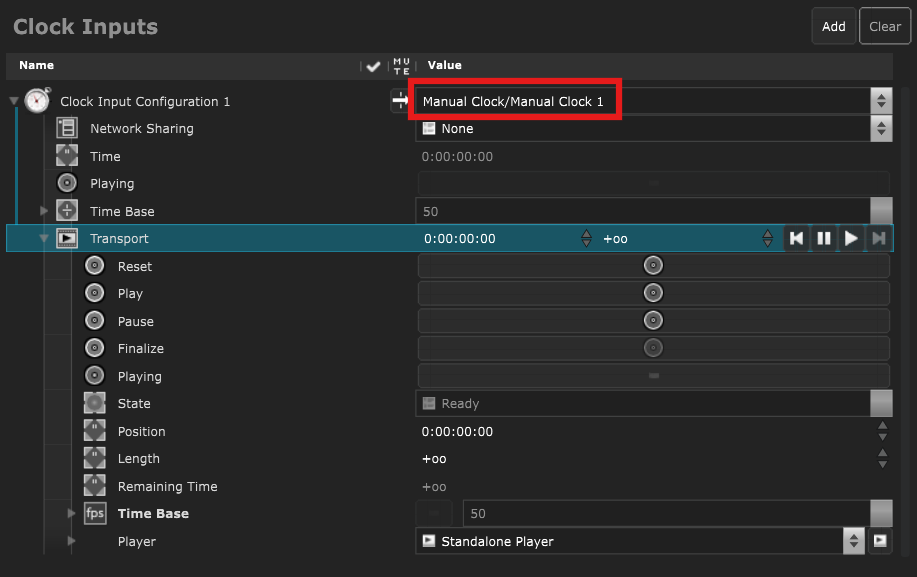Click the Length value +oo
The height and width of the screenshot is (577, 917).
434,459
